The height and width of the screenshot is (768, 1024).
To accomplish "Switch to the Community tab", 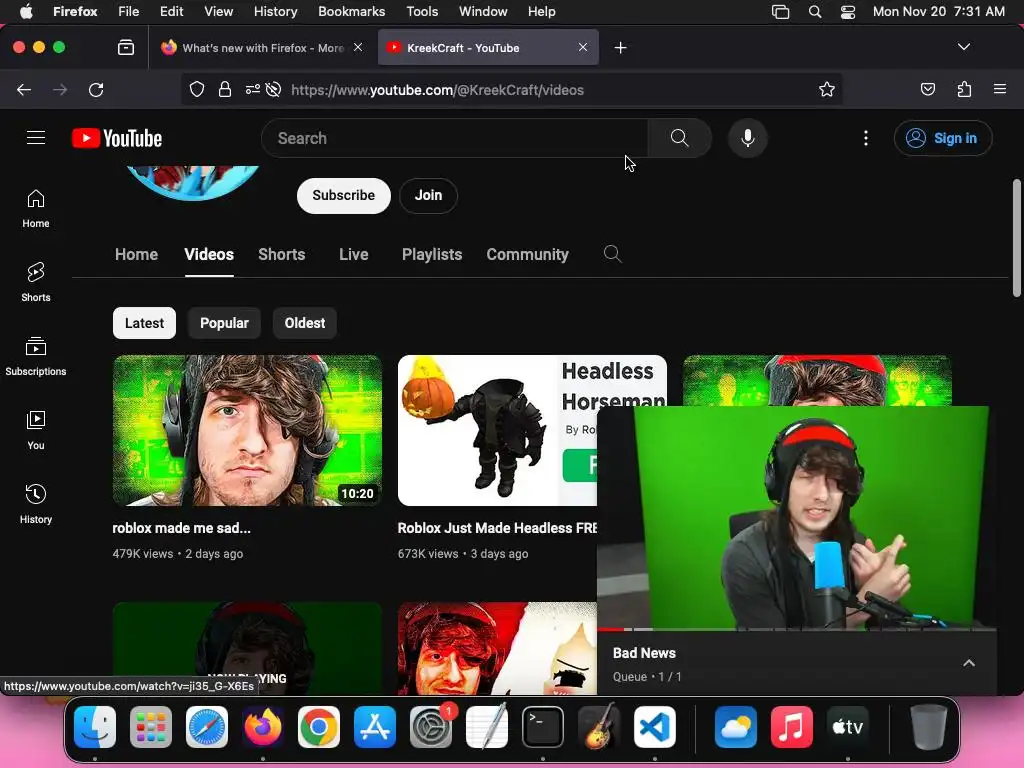I will coord(528,255).
